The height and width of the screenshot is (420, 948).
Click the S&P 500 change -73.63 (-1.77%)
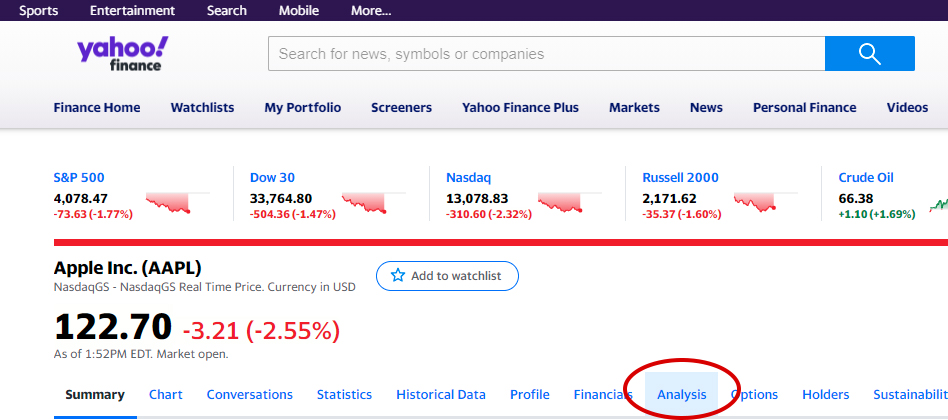93,214
